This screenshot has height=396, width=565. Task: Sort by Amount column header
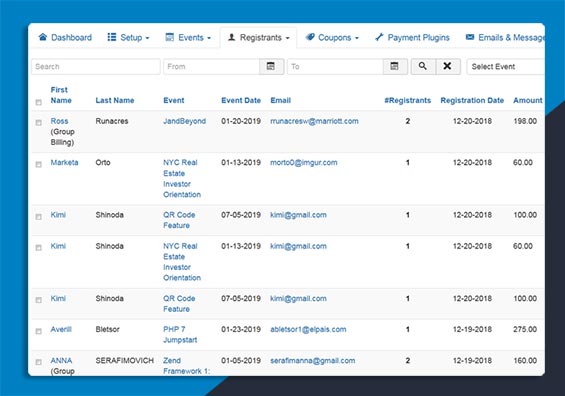coord(528,101)
